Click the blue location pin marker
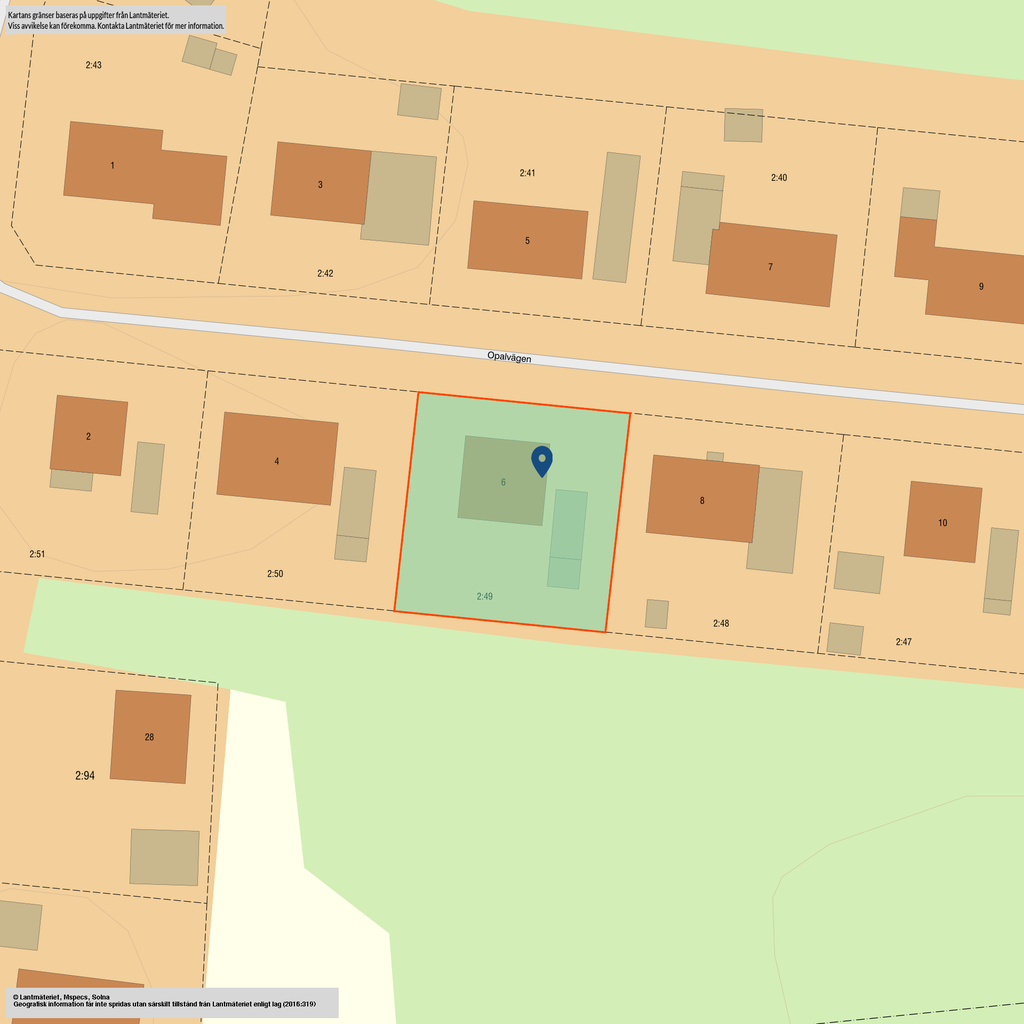This screenshot has width=1024, height=1024. pos(542,460)
